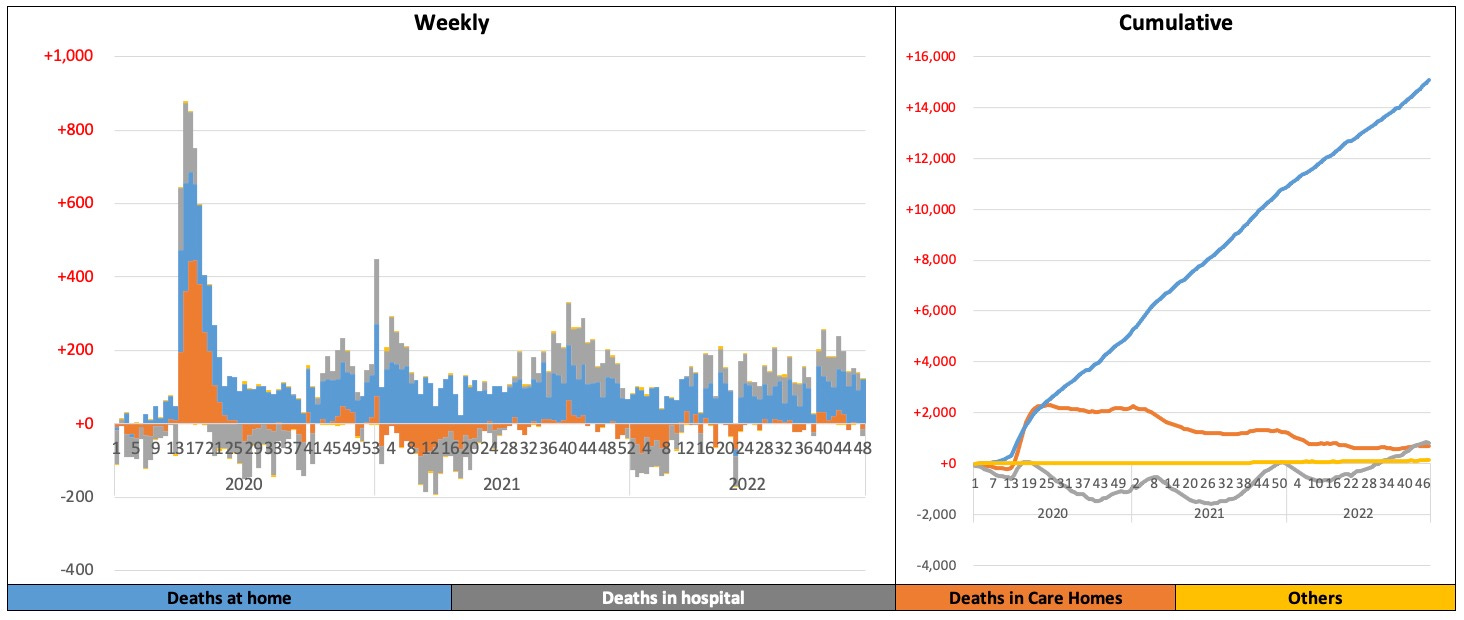The image size is (1464, 620).
Task: Click the "2021" year label under Weekly chart
Action: pyautogui.click(x=502, y=484)
